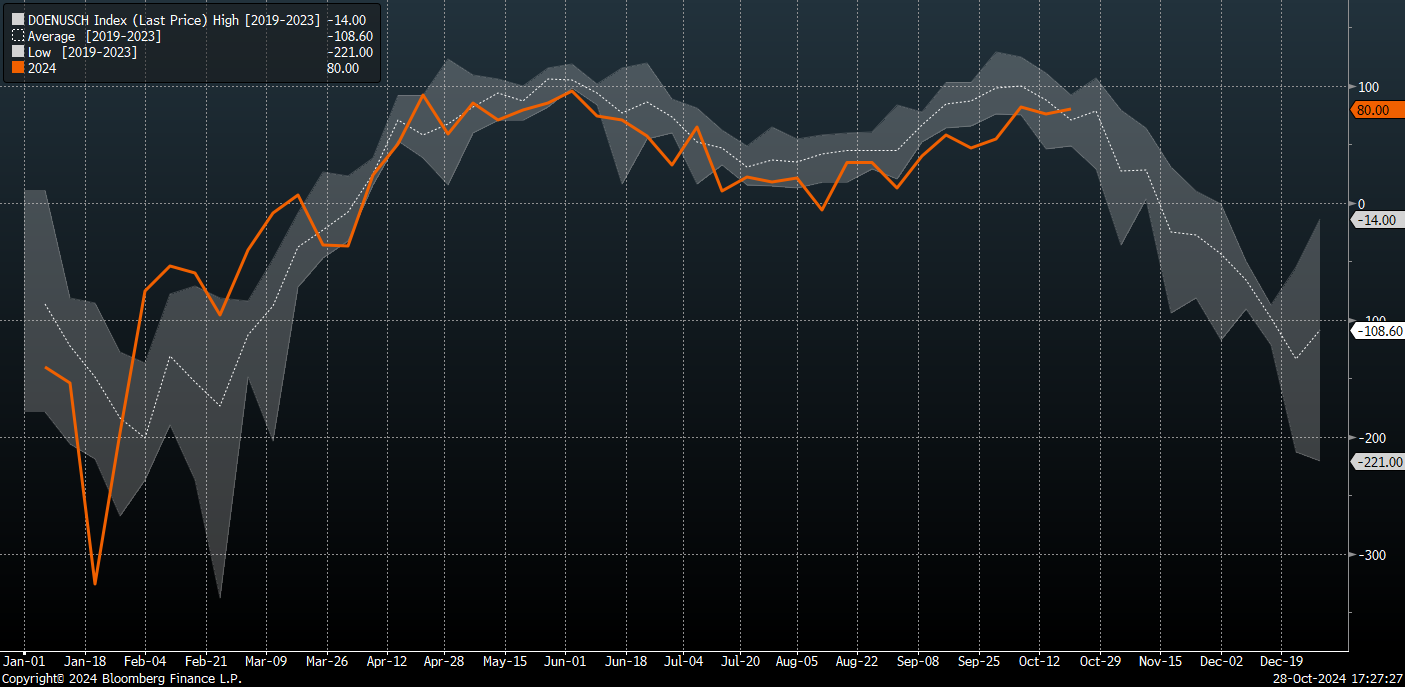Click the Jul-04 date axis label
1405x687 pixels.
[683, 662]
